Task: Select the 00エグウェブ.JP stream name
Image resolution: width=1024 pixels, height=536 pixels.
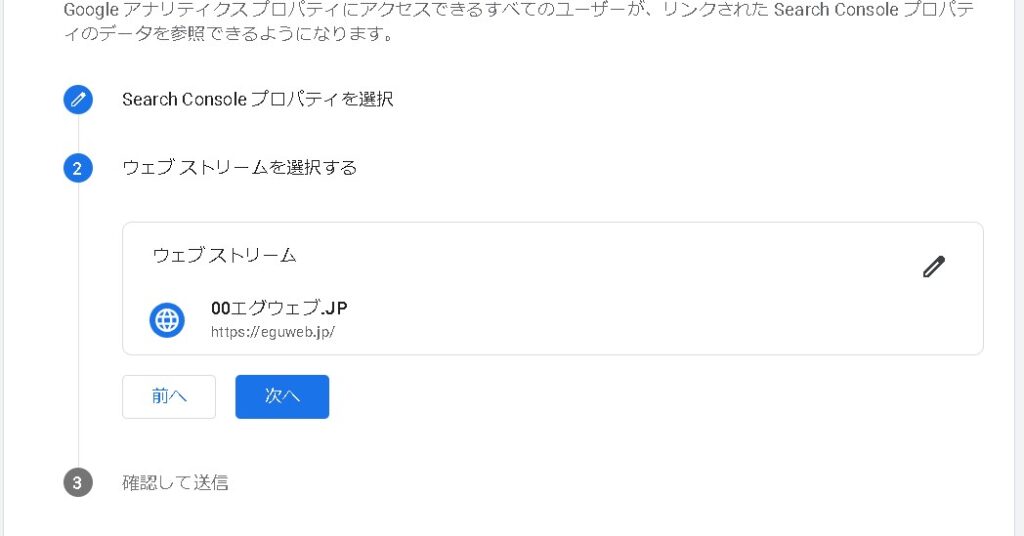Action: [x=280, y=307]
